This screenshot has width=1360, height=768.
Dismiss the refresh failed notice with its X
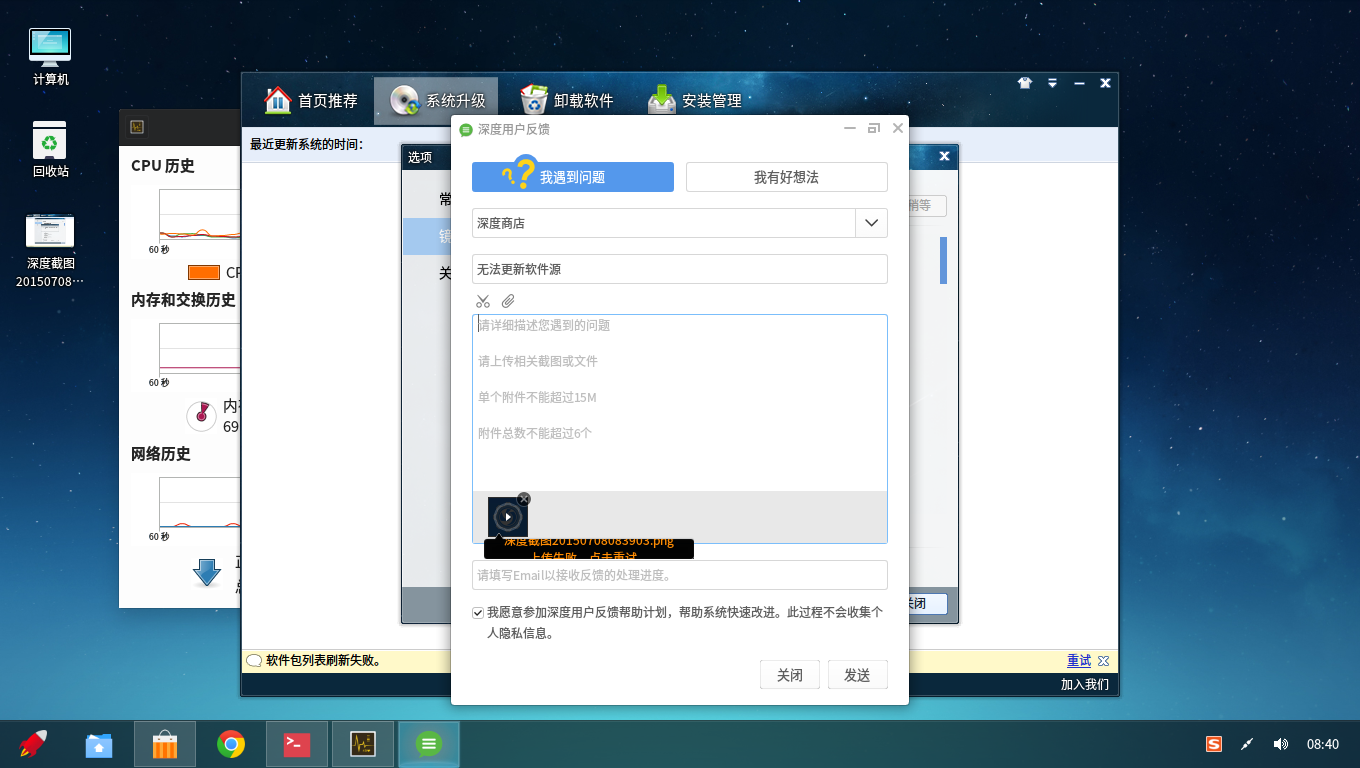click(x=1103, y=661)
